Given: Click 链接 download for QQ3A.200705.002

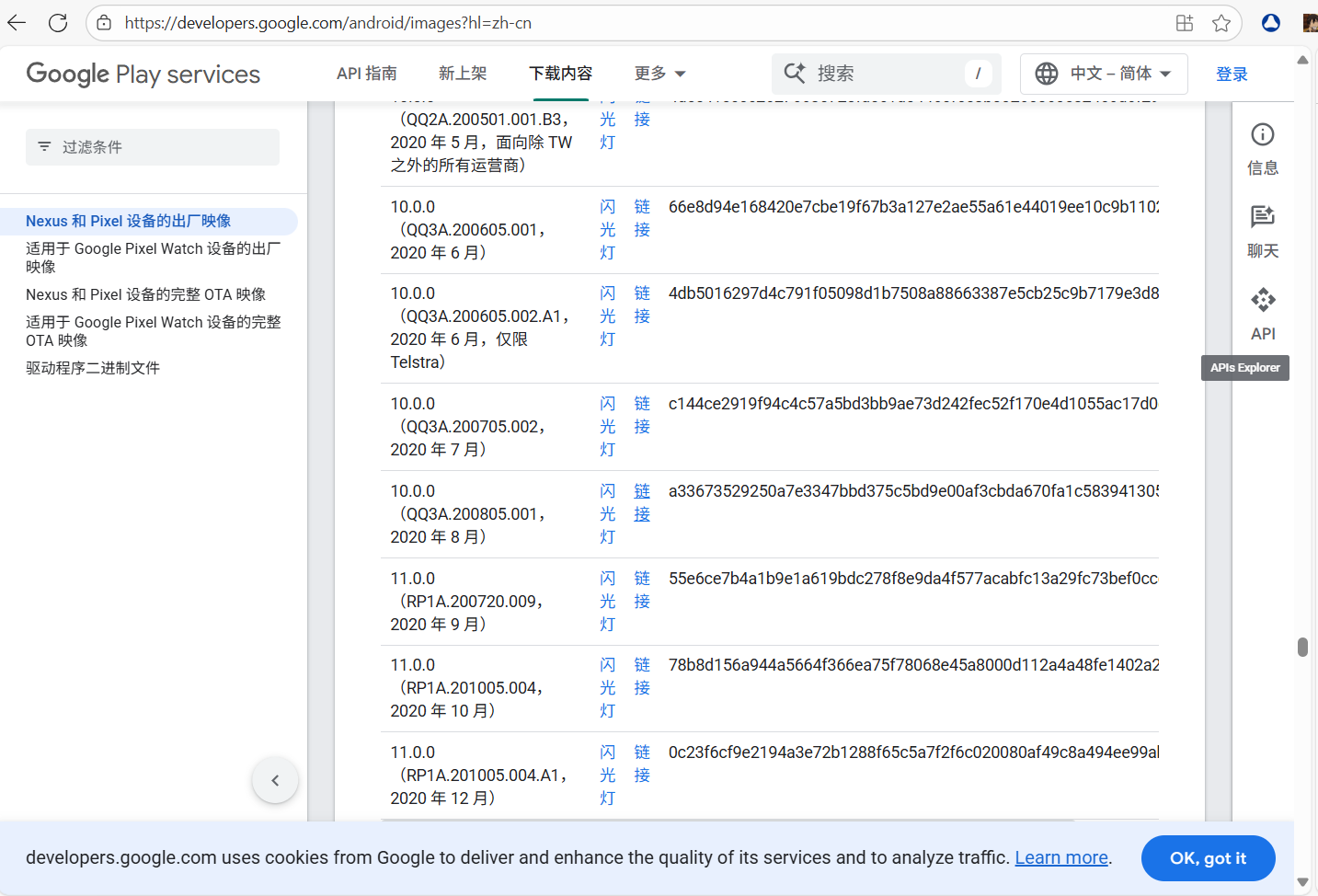Looking at the screenshot, I should [642, 415].
